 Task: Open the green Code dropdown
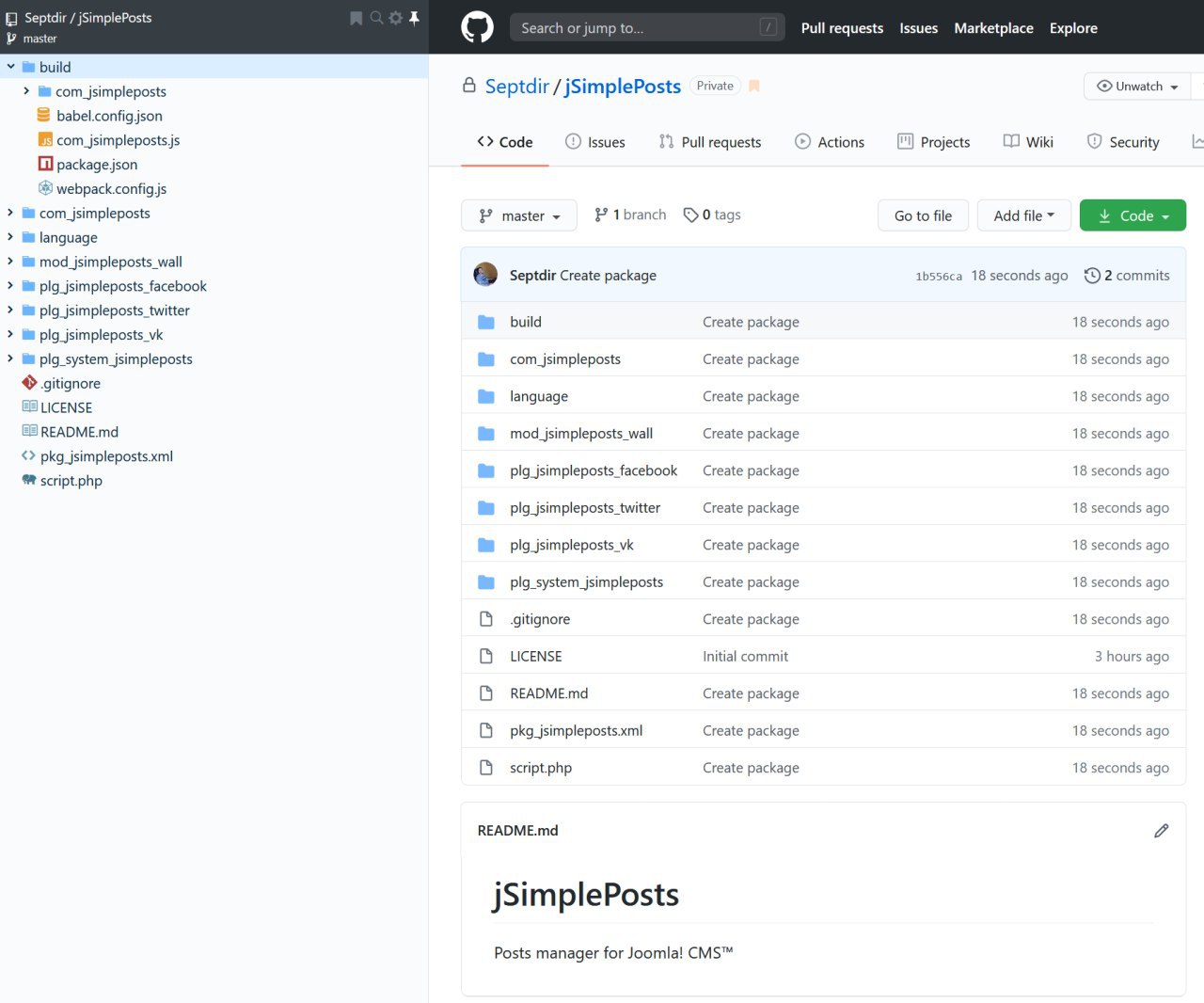pos(1133,215)
